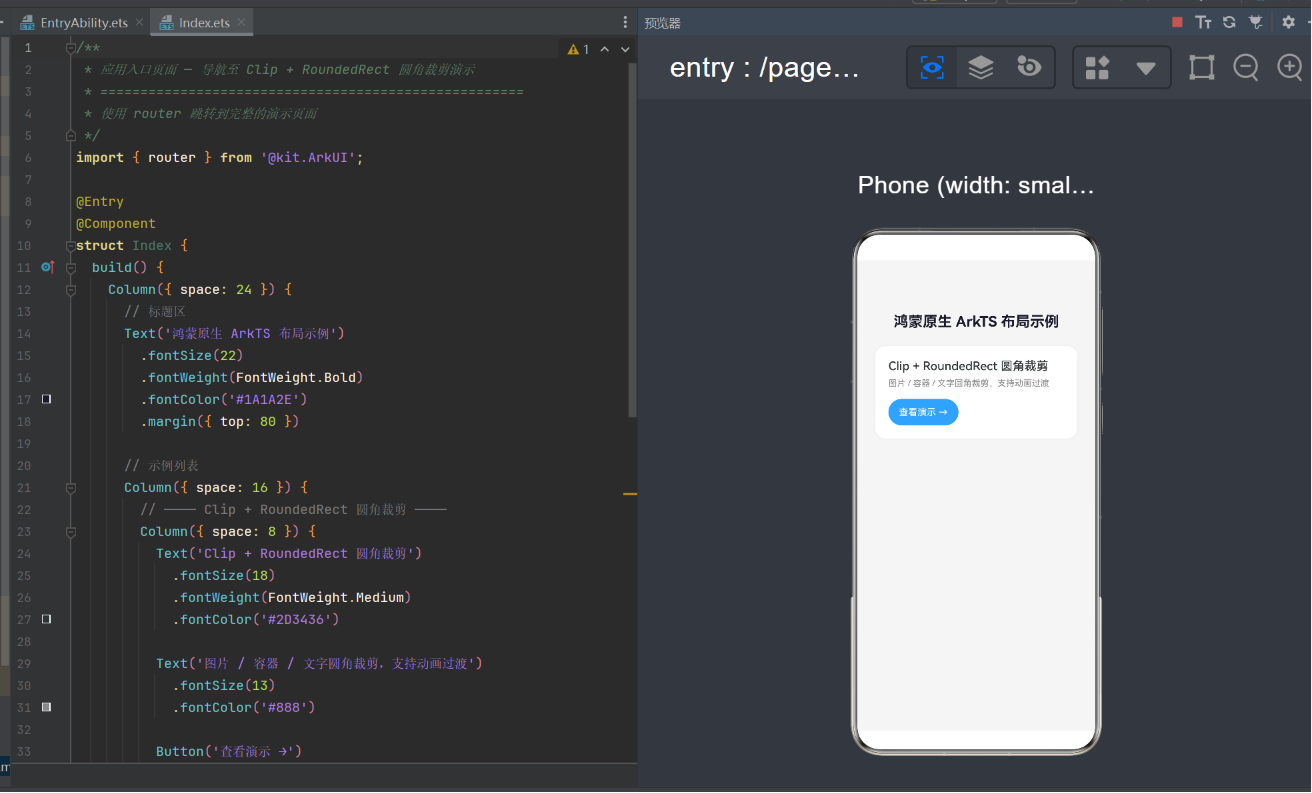Image resolution: width=1312 pixels, height=793 pixels.
Task: Zoom in the previewer
Action: (x=1291, y=68)
